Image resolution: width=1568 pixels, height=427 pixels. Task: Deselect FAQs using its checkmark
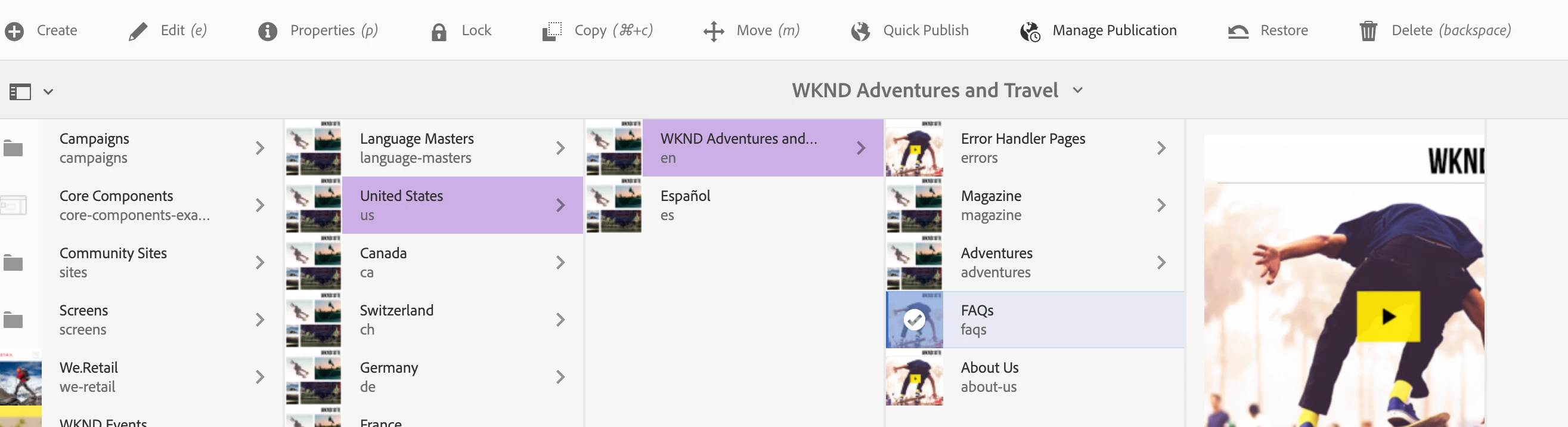(x=914, y=320)
